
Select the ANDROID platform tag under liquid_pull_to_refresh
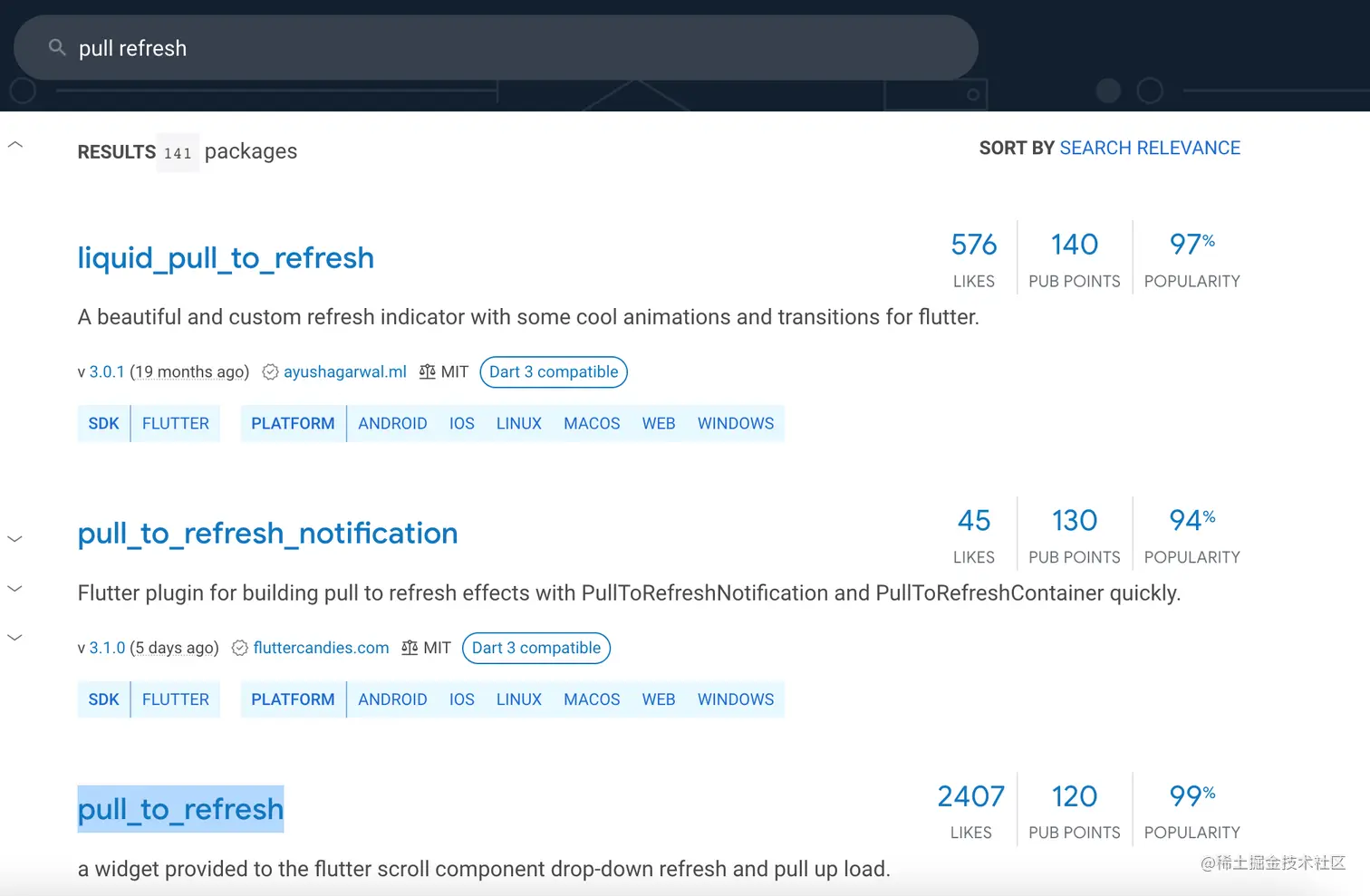392,424
